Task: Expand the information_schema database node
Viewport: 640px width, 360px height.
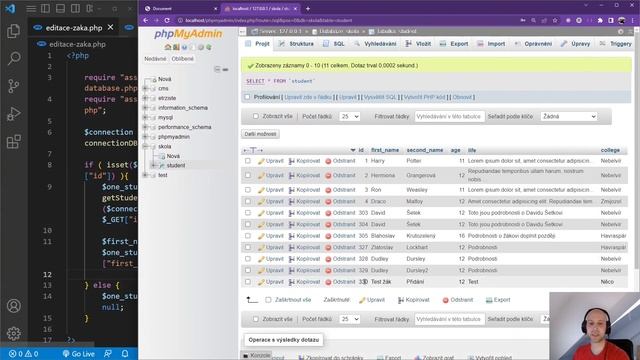Action: 145,108
